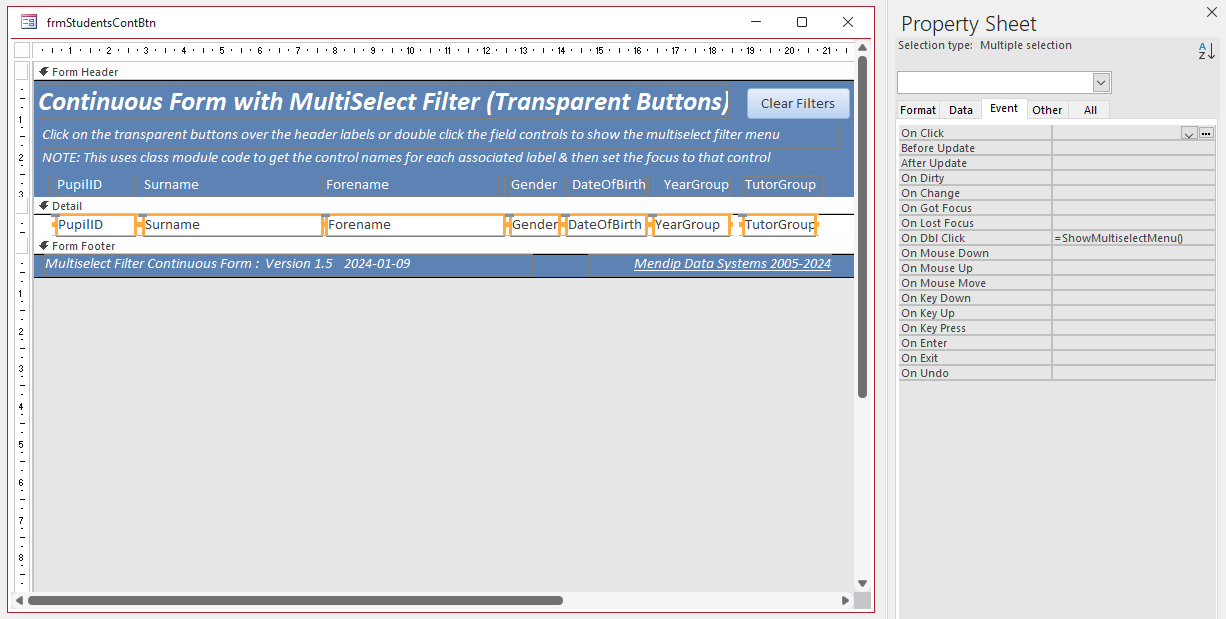Select the YearGroup header label
1226x619 pixels.
pyautogui.click(x=694, y=184)
